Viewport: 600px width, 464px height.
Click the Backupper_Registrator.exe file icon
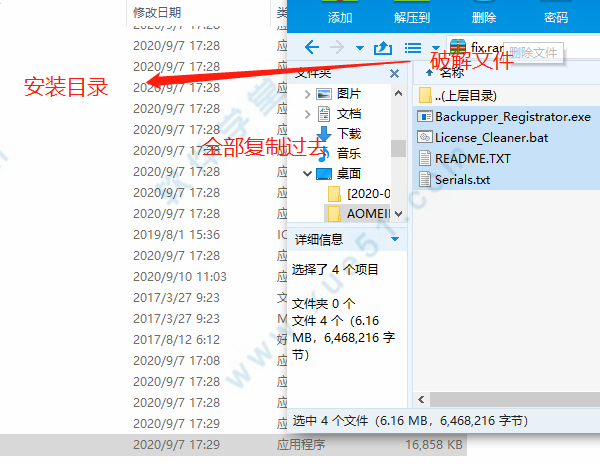click(x=425, y=116)
